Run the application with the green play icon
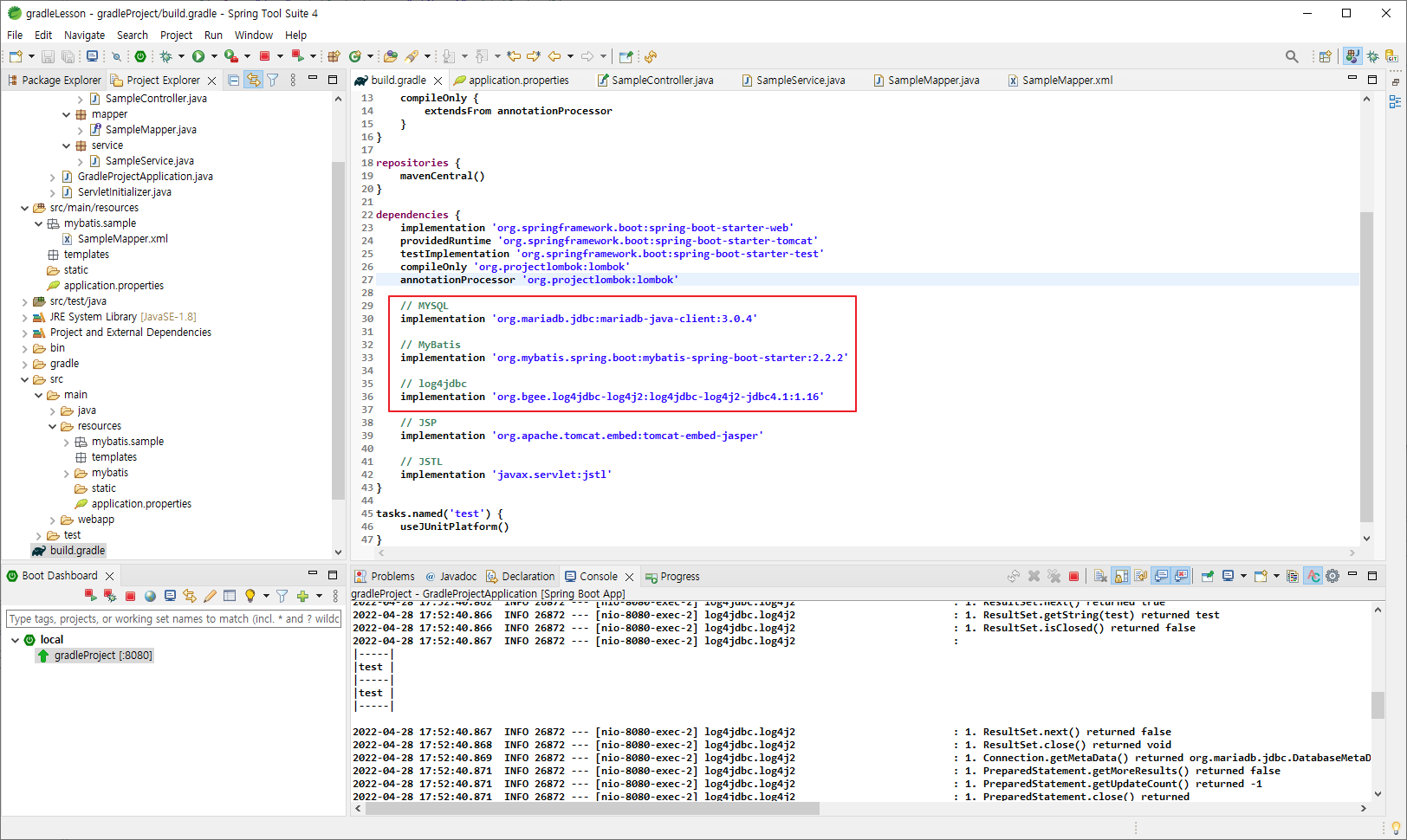The height and width of the screenshot is (840, 1407). pos(198,56)
